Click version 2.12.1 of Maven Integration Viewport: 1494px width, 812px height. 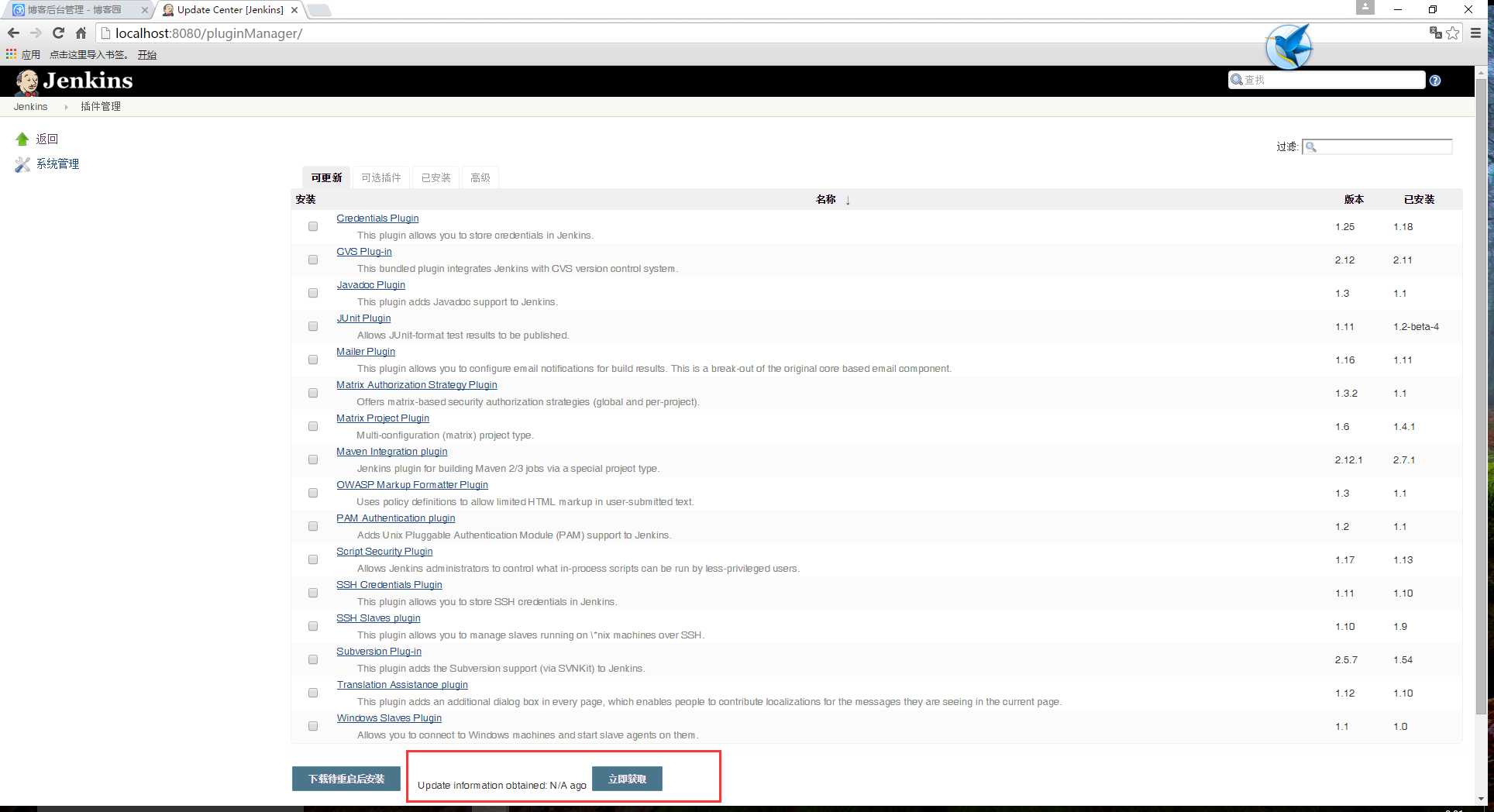click(1348, 460)
